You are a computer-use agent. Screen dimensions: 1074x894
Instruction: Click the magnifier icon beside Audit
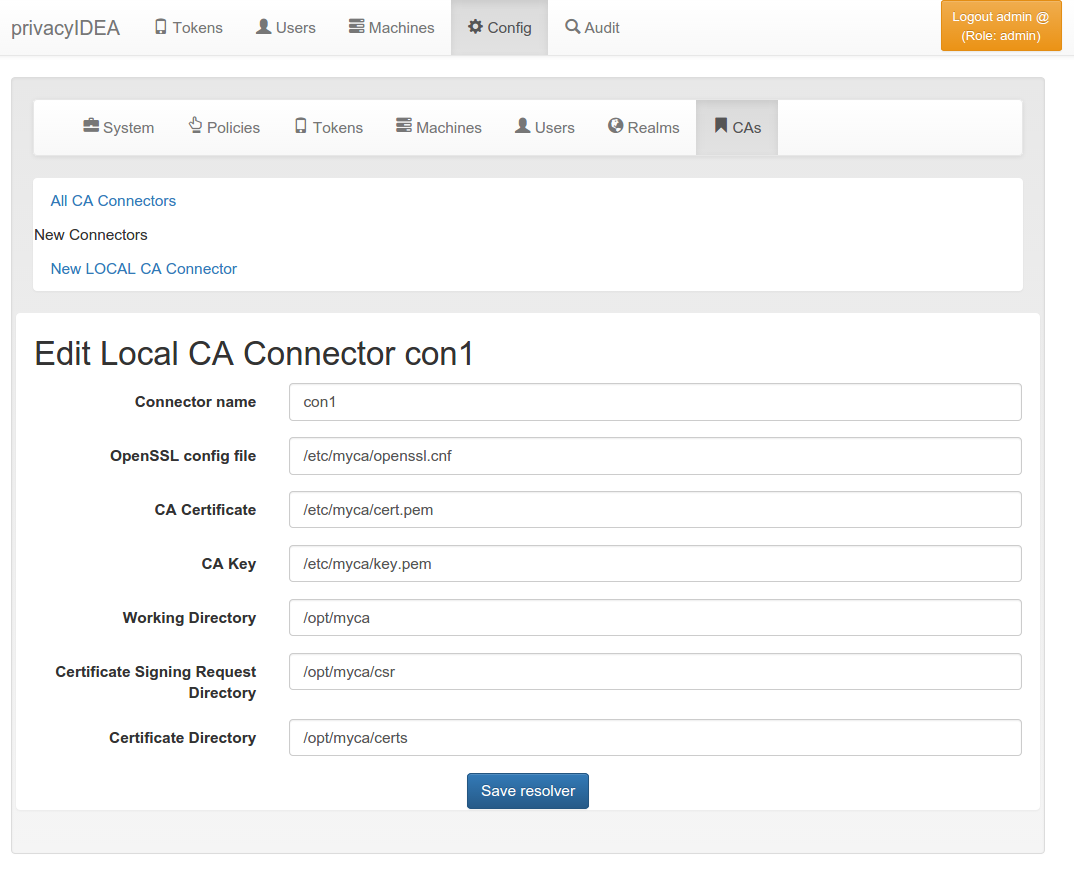coord(573,27)
